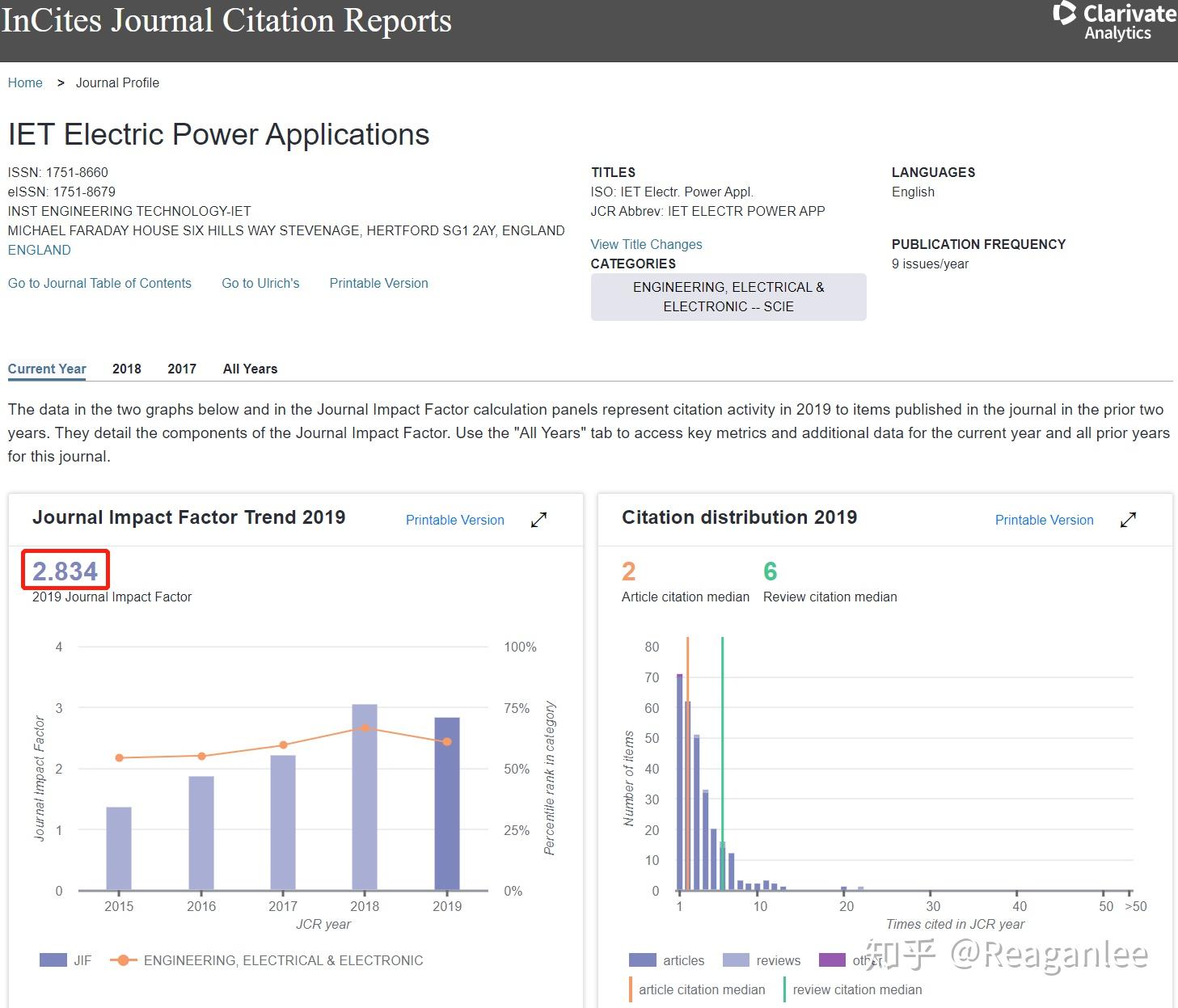Image resolution: width=1178 pixels, height=1008 pixels.
Task: Expand the Citation distribution chart
Action: point(1128,520)
